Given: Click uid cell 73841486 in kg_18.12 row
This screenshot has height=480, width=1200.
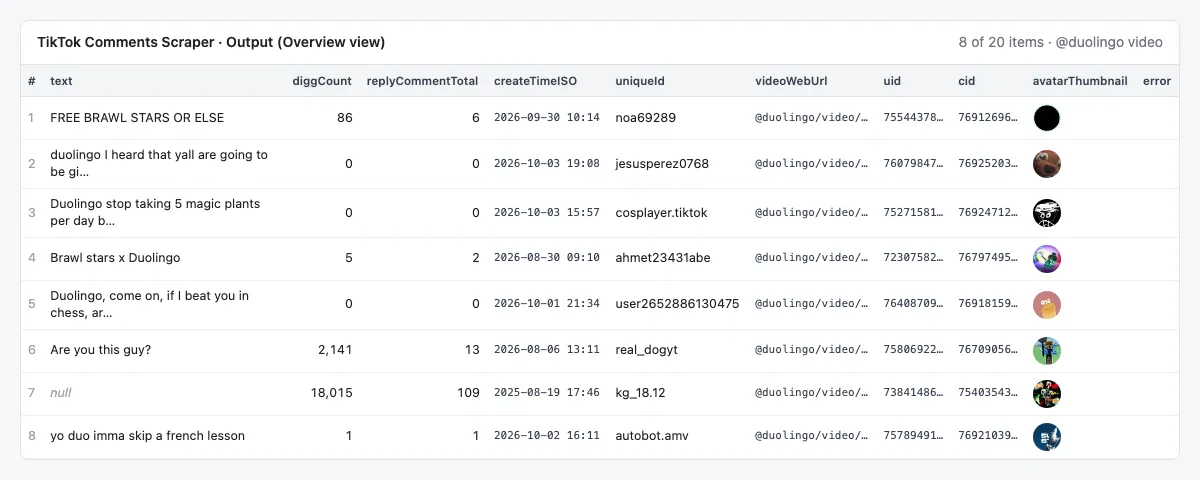Looking at the screenshot, I should tap(913, 394).
